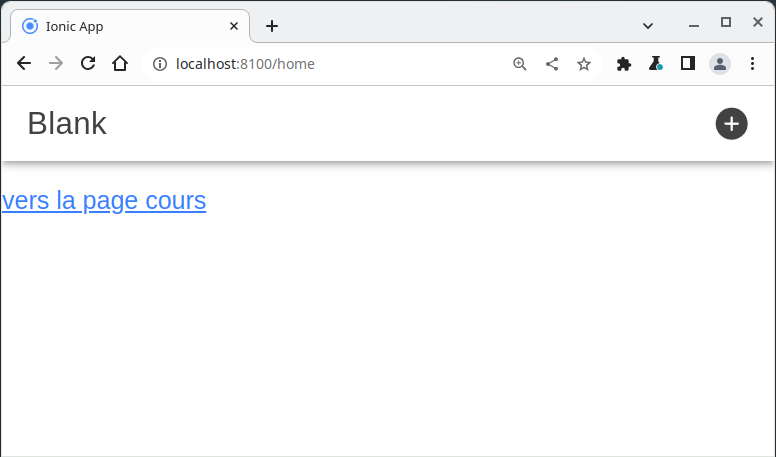Reload the current page

(88, 64)
